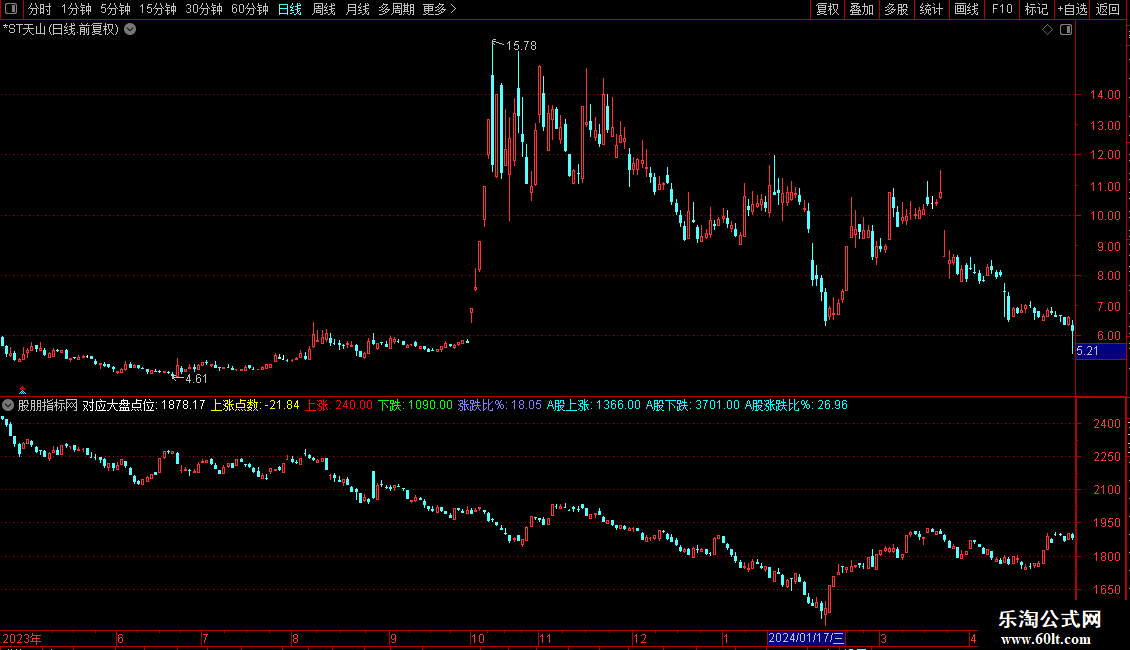Image resolution: width=1130 pixels, height=650 pixels.
Task: Click the 统计 statistics button
Action: pos(931,9)
